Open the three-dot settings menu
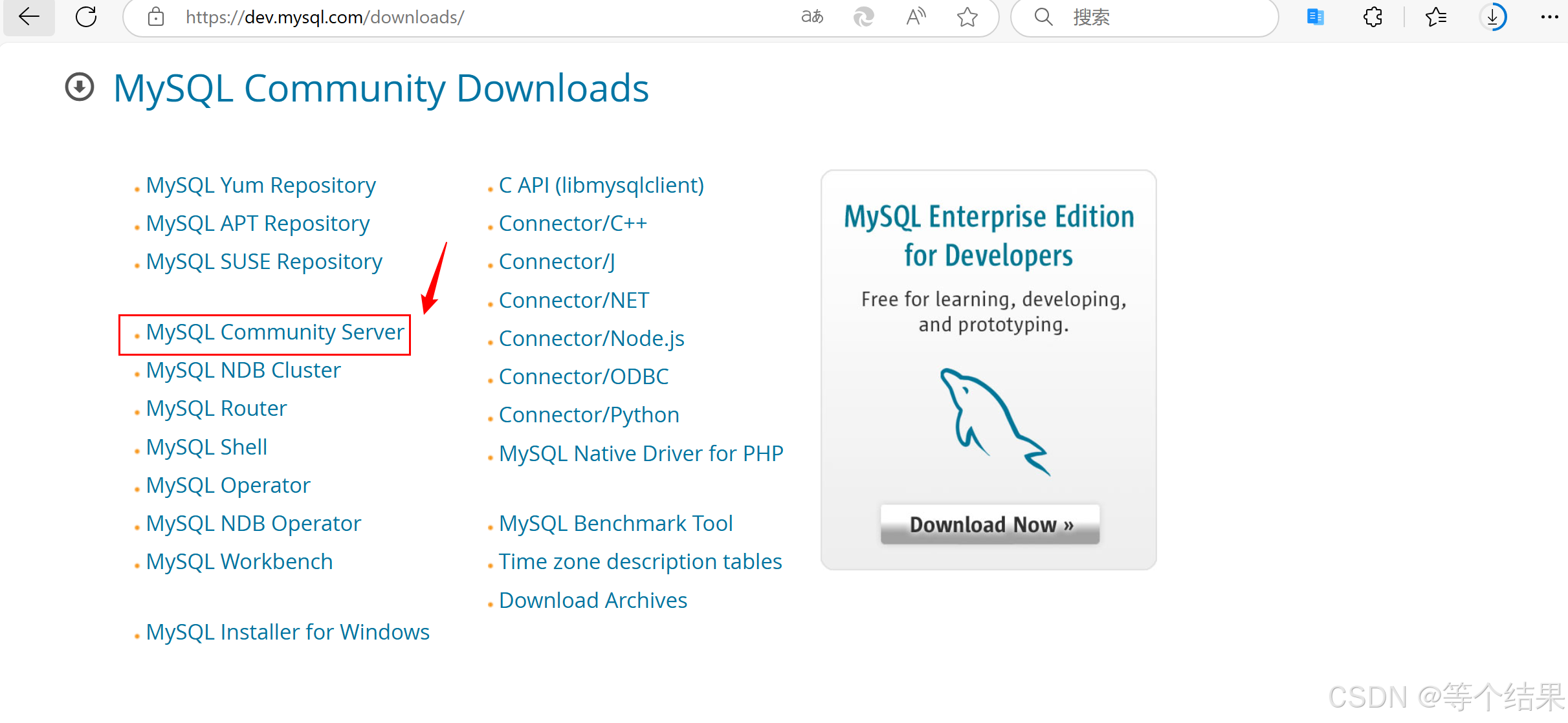The image size is (1568, 723). 1549,17
